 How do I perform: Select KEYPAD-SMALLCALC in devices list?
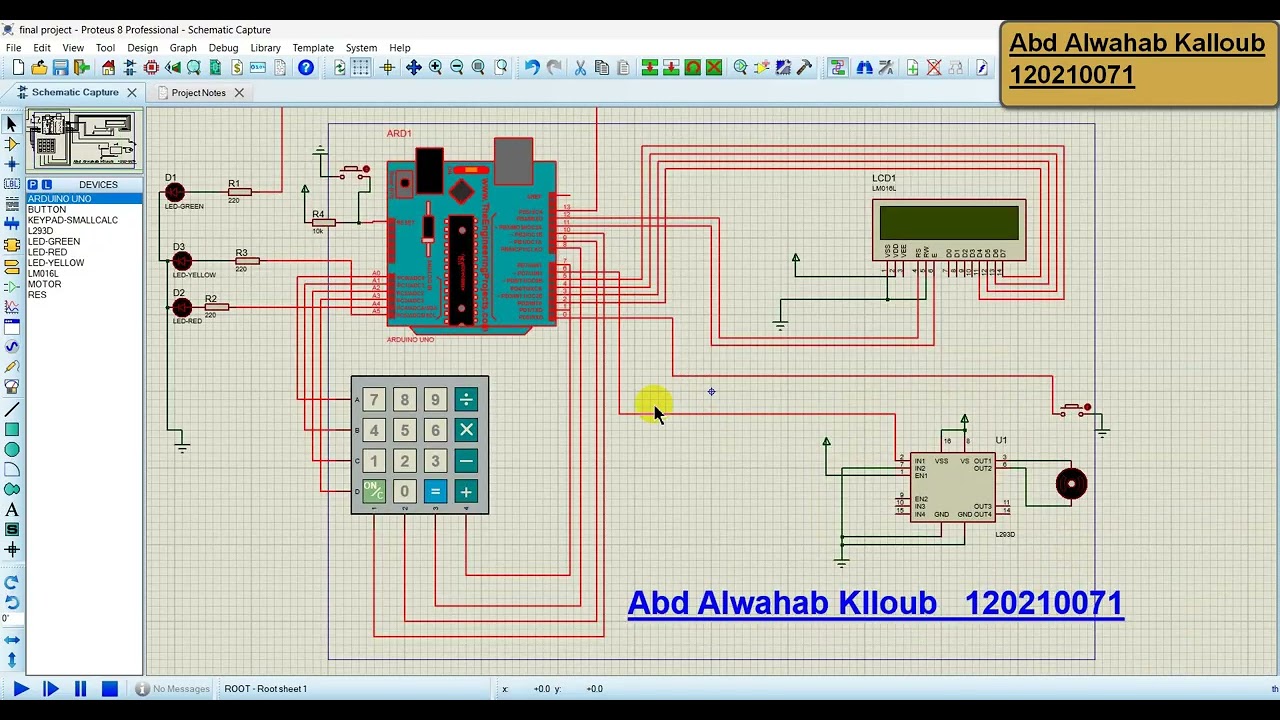click(84, 220)
